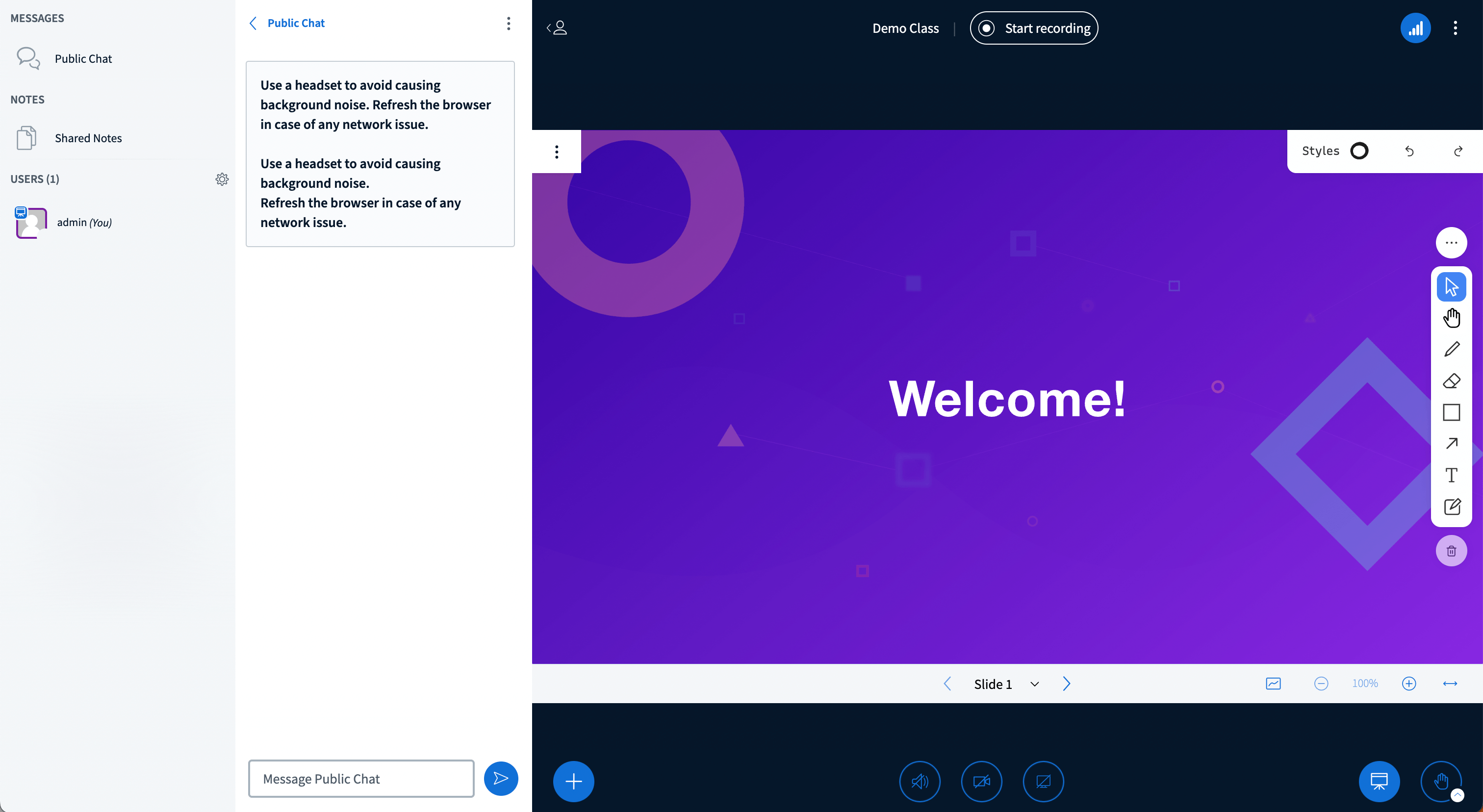Select the arrow tool
Image resolution: width=1483 pixels, height=812 pixels.
(x=1451, y=443)
